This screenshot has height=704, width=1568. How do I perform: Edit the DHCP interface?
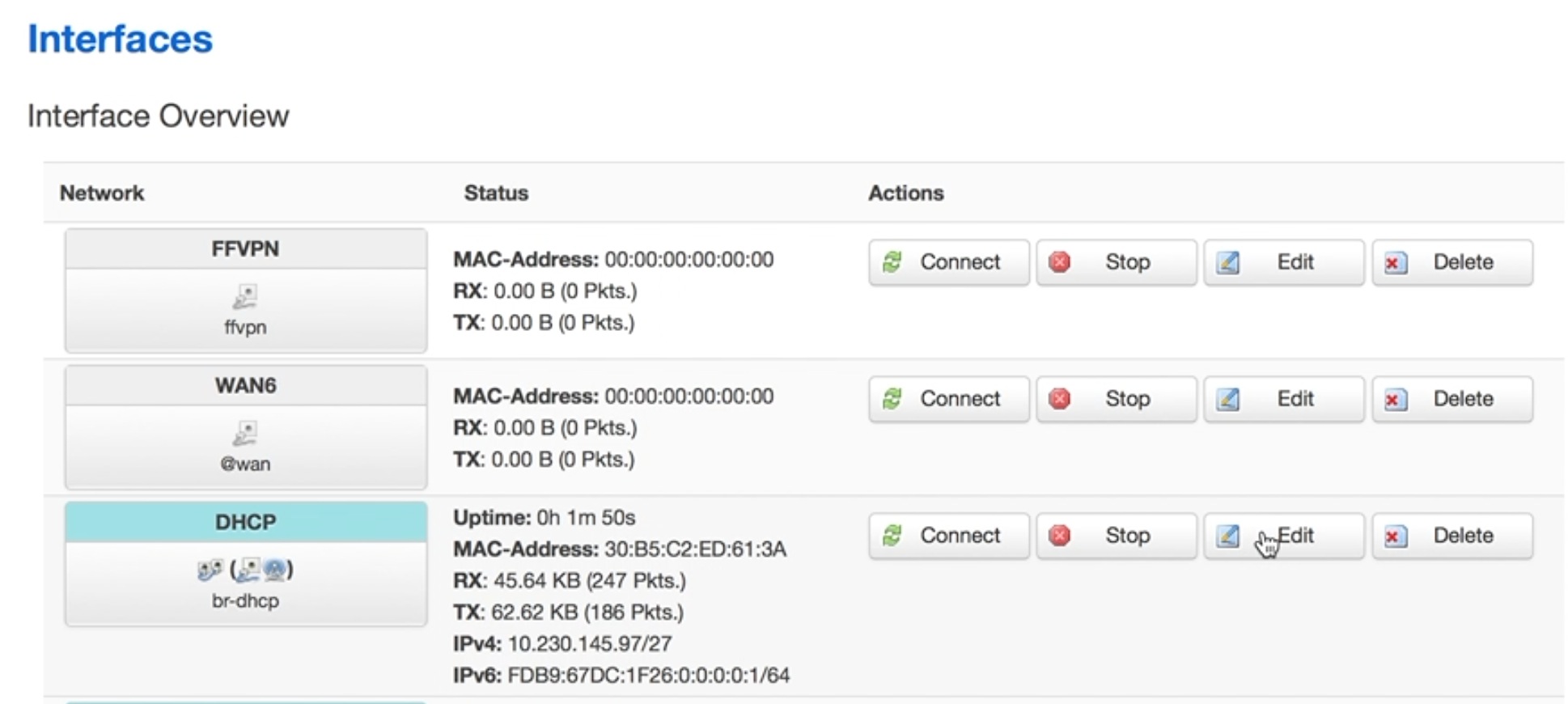click(x=1283, y=536)
